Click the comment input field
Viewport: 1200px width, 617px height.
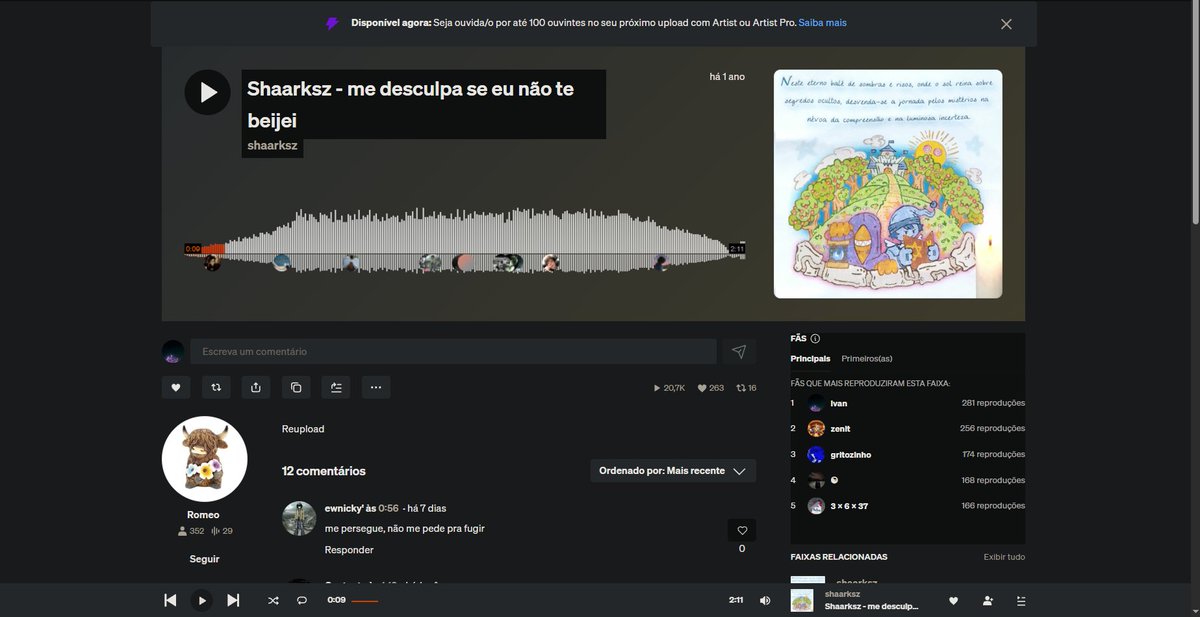453,351
